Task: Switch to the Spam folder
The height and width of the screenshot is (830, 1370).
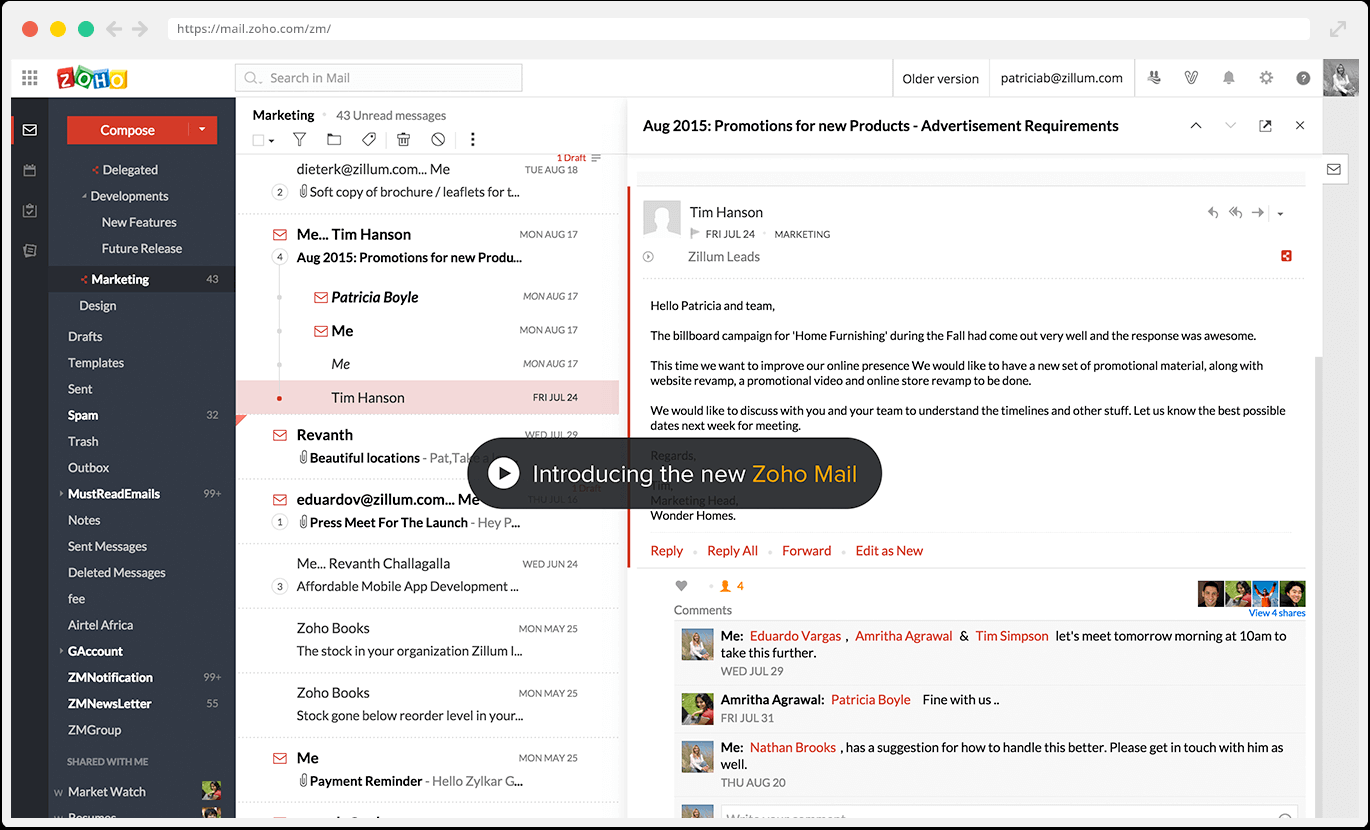Action: point(84,414)
